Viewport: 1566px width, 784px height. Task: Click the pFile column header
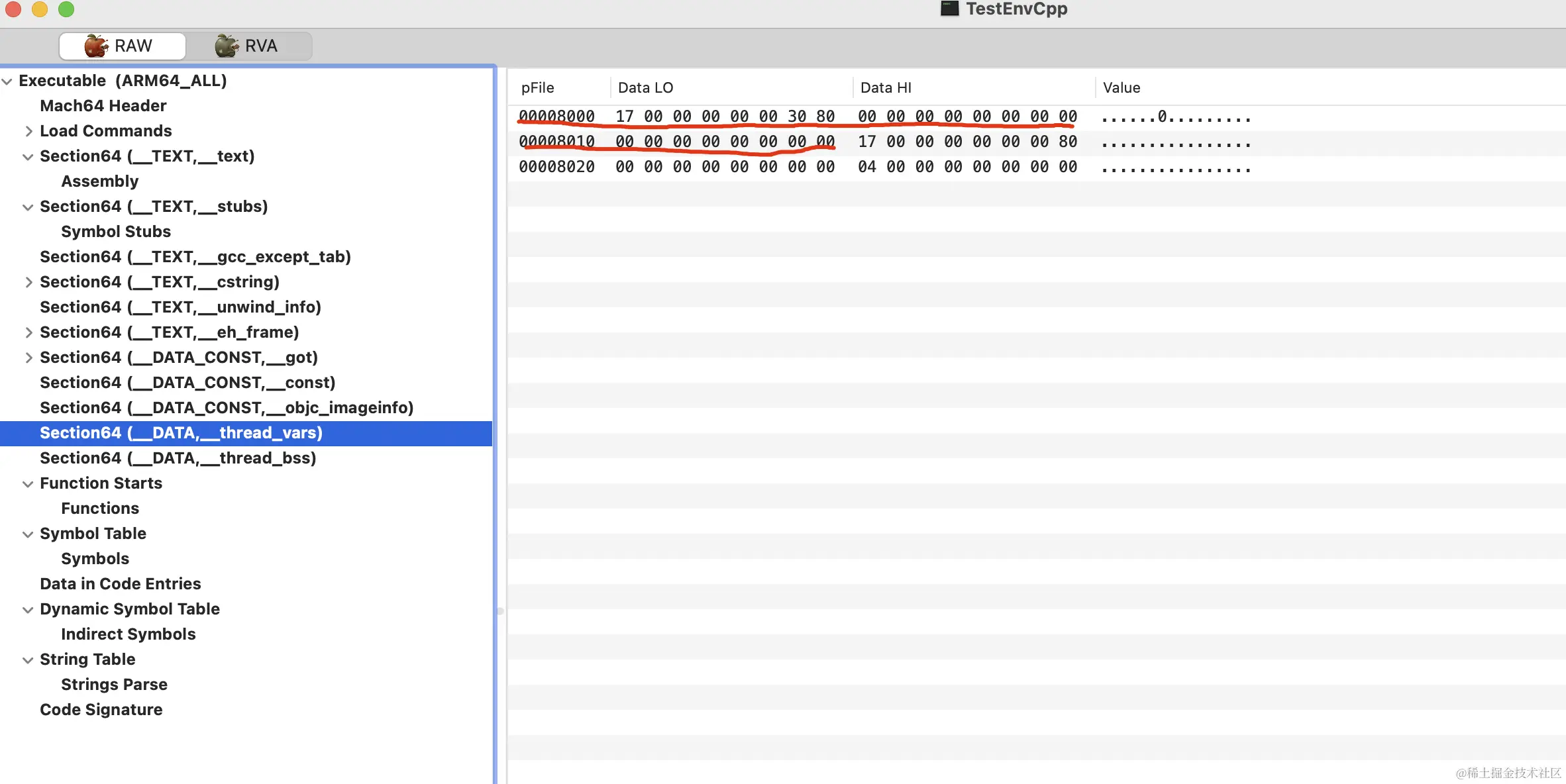pos(537,87)
